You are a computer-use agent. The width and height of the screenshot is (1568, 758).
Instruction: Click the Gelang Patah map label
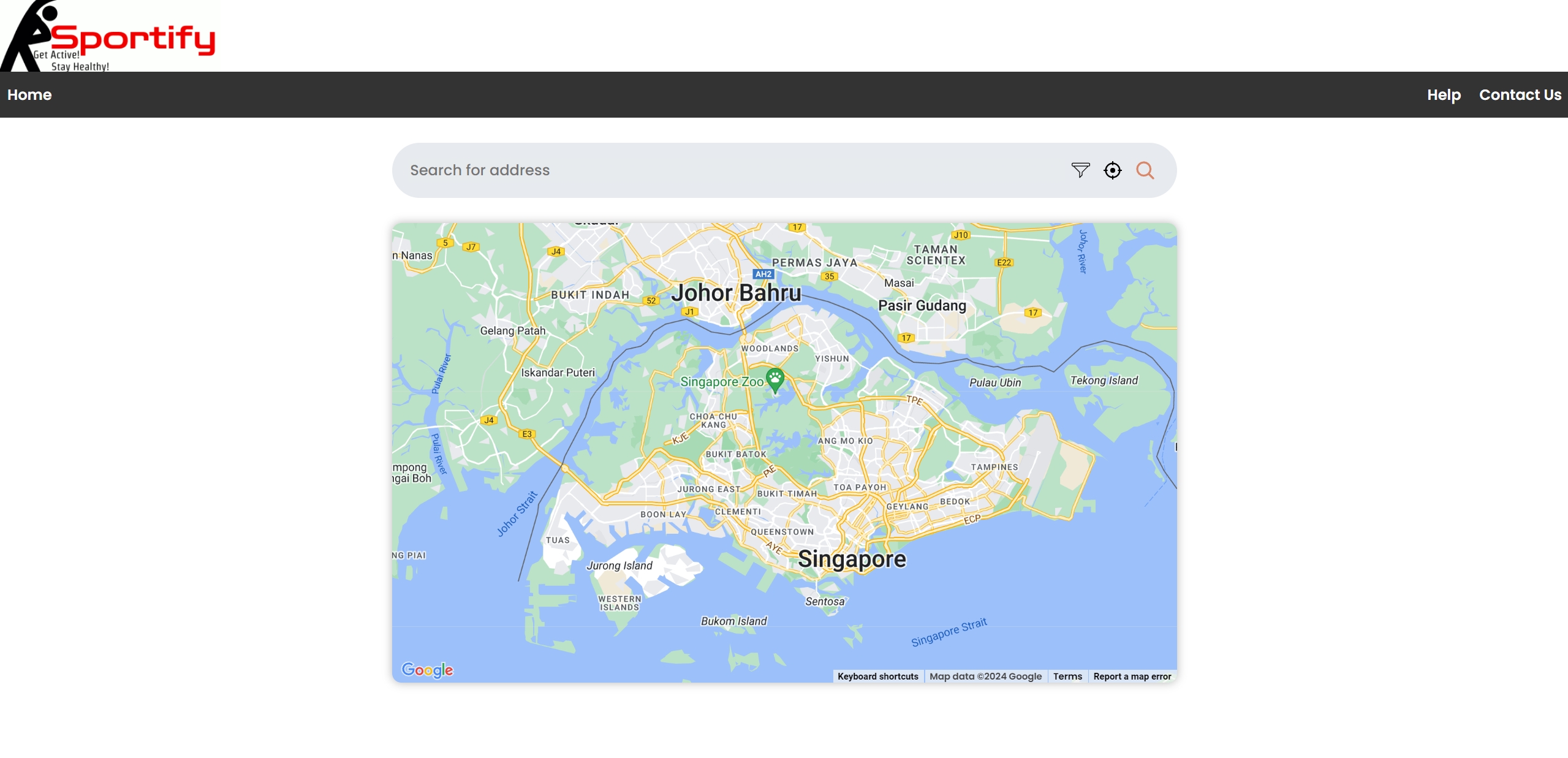click(513, 331)
